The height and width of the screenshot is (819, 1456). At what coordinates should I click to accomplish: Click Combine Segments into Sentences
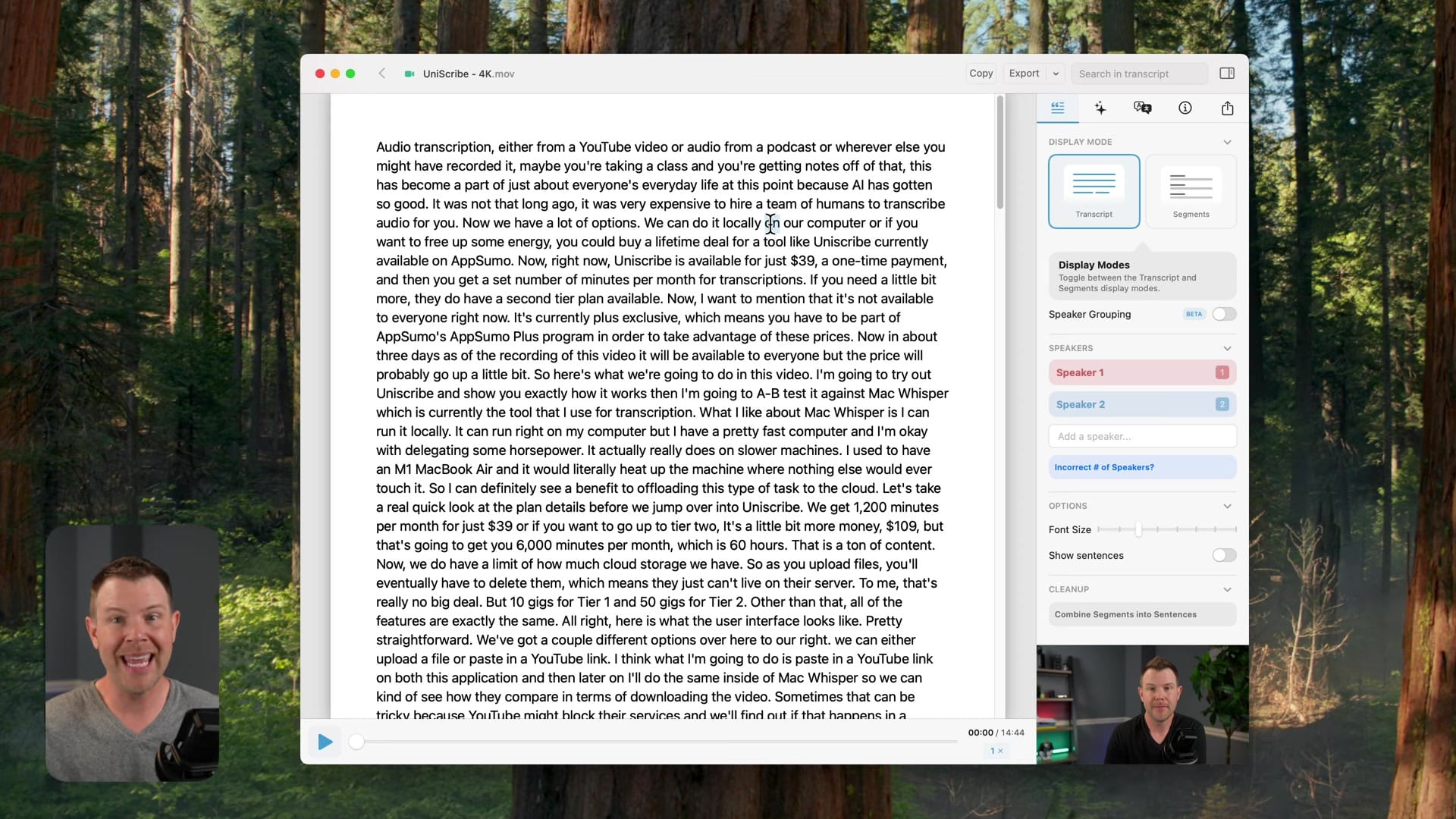1142,614
